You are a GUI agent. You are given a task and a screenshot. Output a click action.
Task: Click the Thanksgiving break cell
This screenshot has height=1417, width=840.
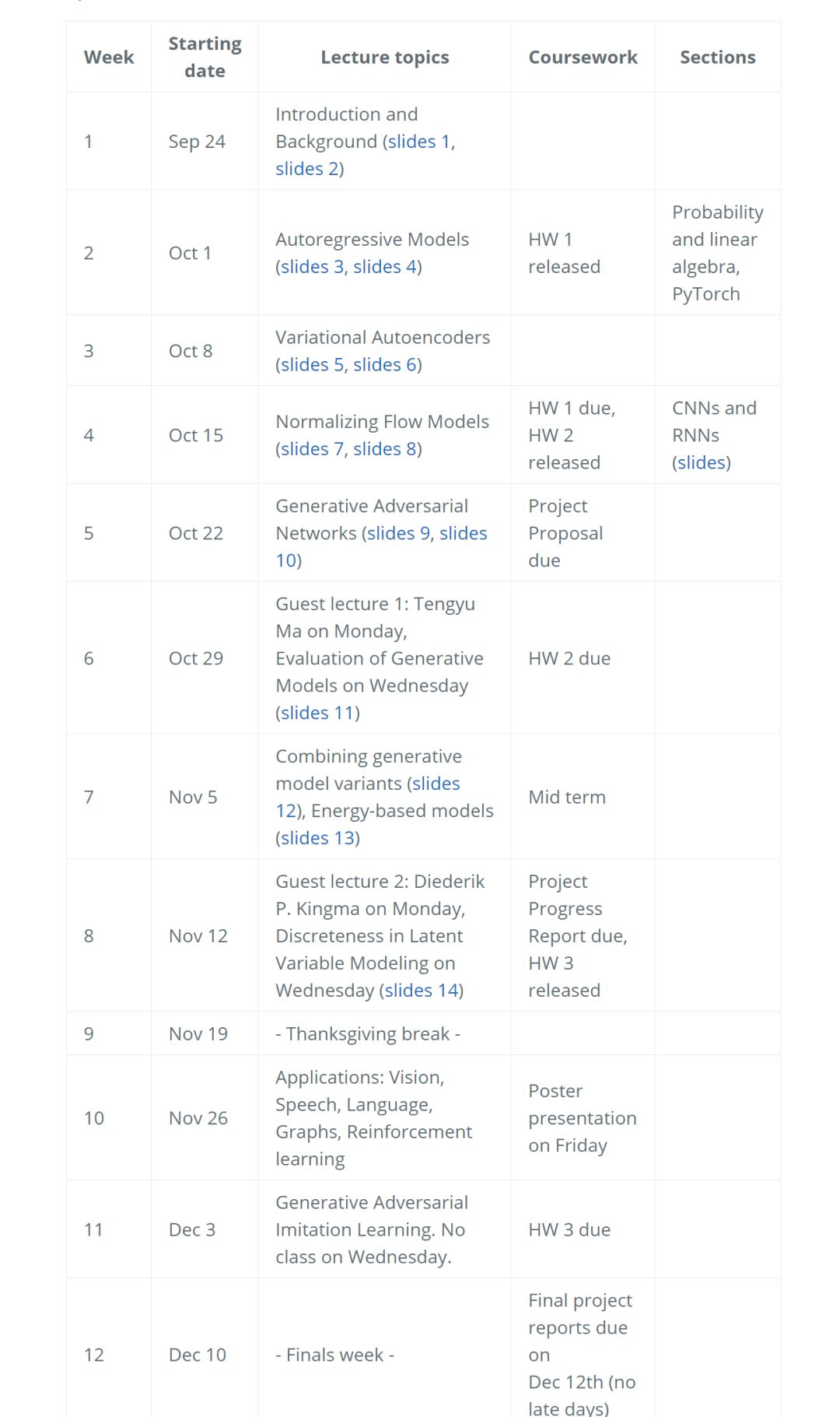pos(368,1034)
